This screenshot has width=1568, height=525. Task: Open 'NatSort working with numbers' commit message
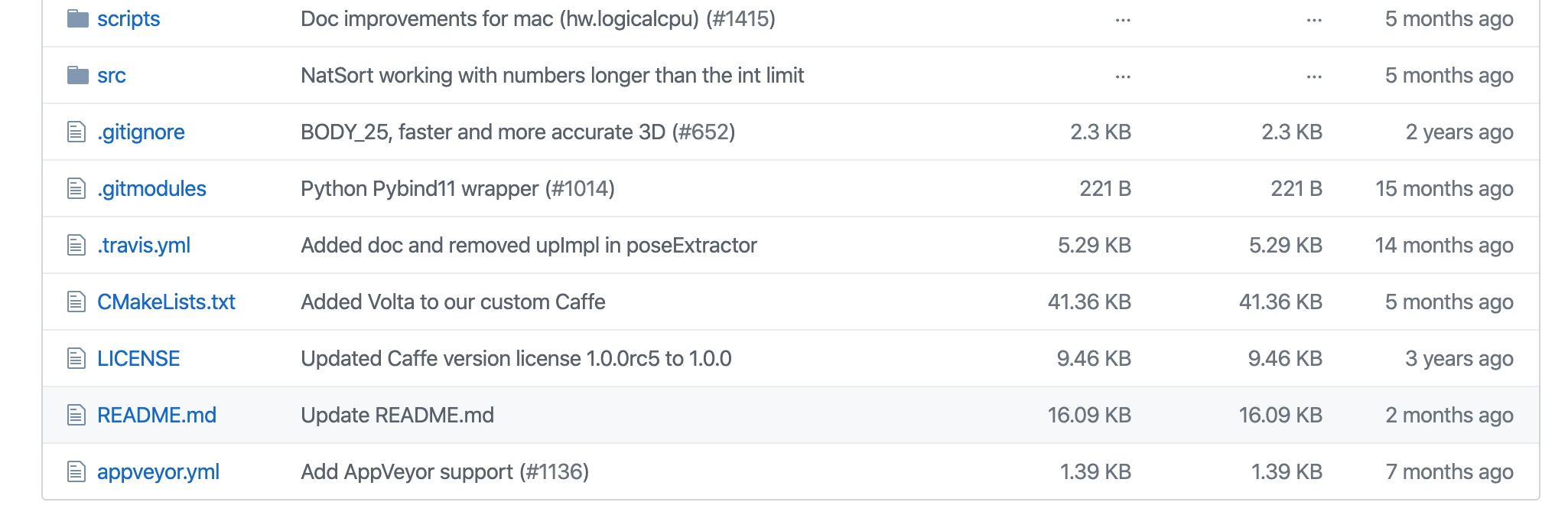tap(552, 75)
